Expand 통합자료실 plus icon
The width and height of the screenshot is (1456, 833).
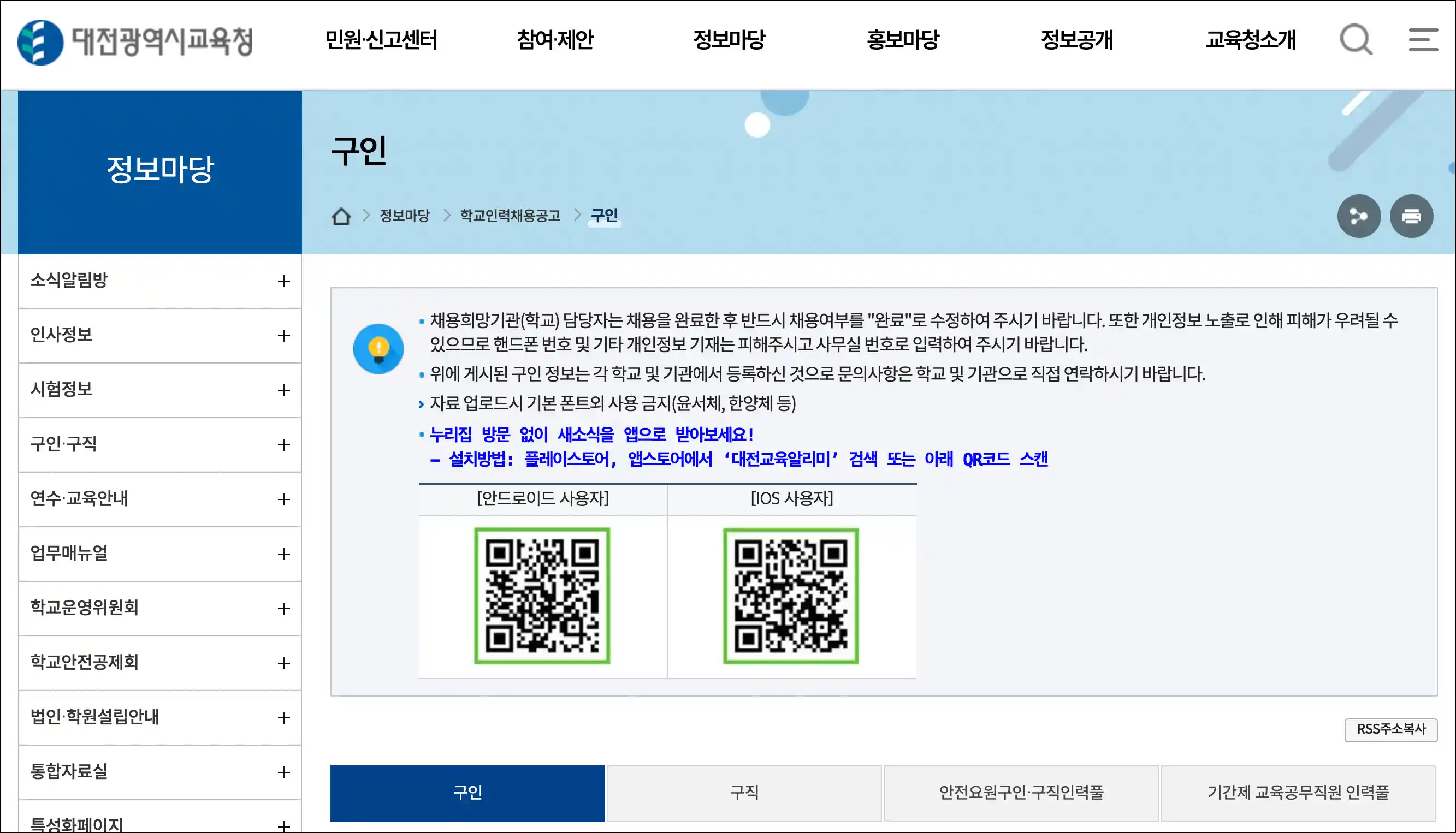pyautogui.click(x=284, y=772)
